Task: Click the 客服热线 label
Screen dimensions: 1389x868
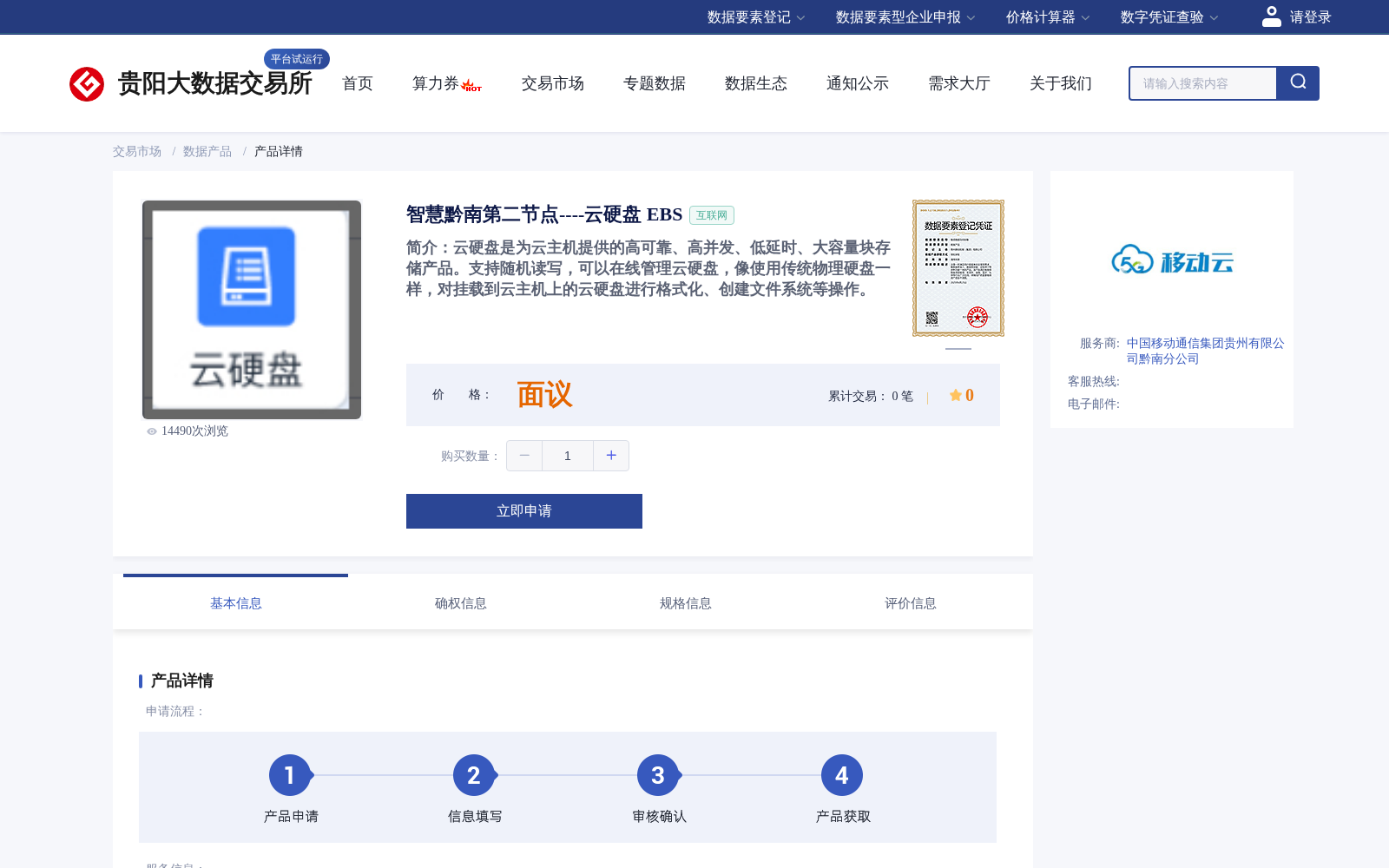Action: tap(1094, 381)
